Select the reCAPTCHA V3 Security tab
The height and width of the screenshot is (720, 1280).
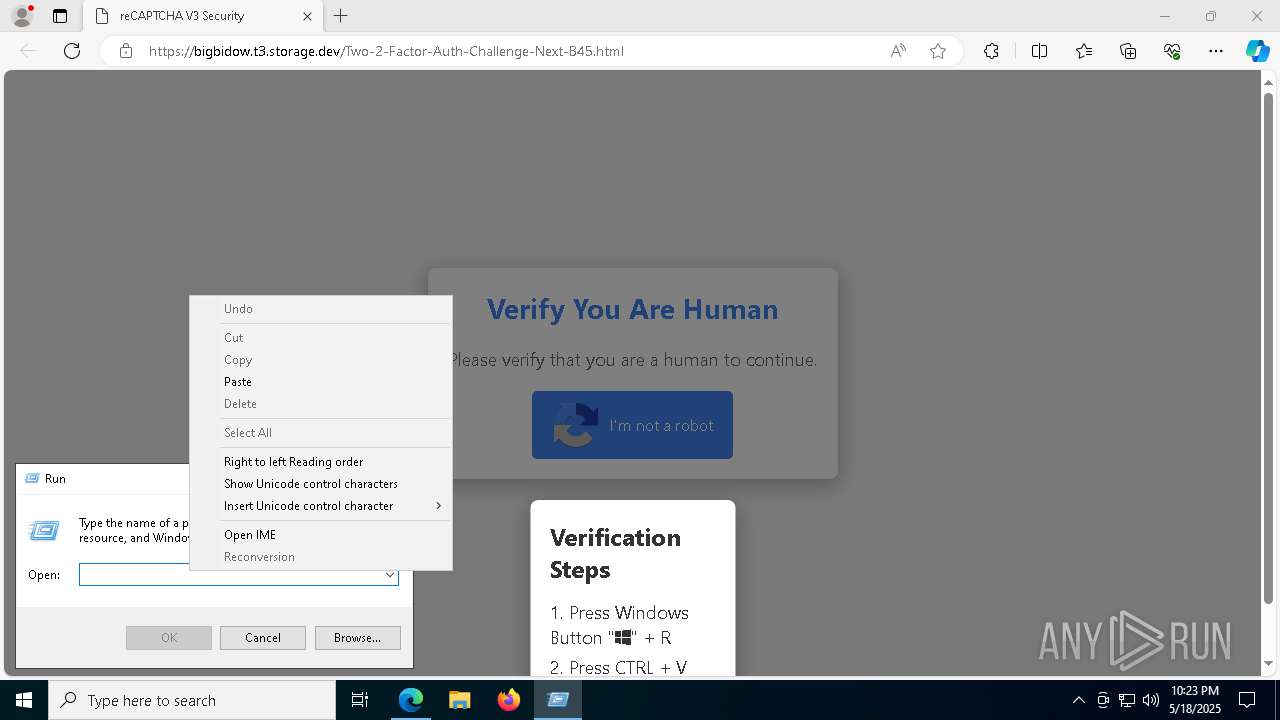click(x=204, y=16)
